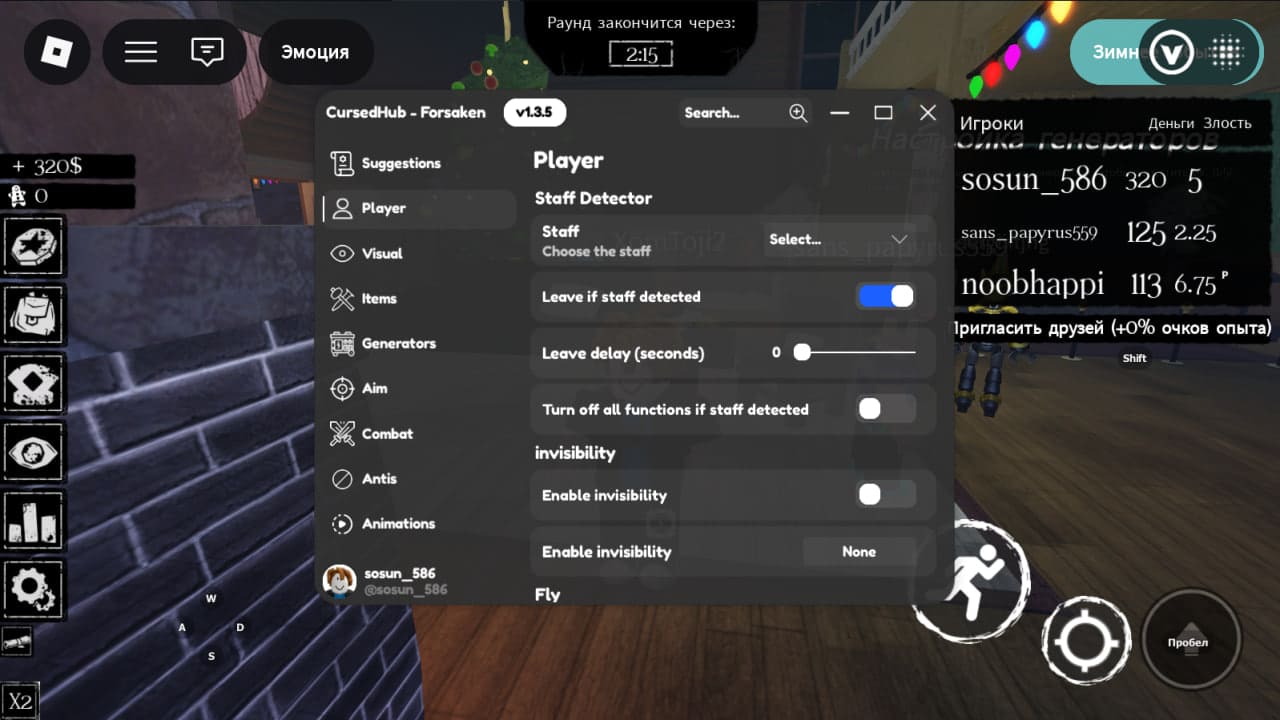Tap the S movement key
This screenshot has width=1280, height=720.
(211, 656)
